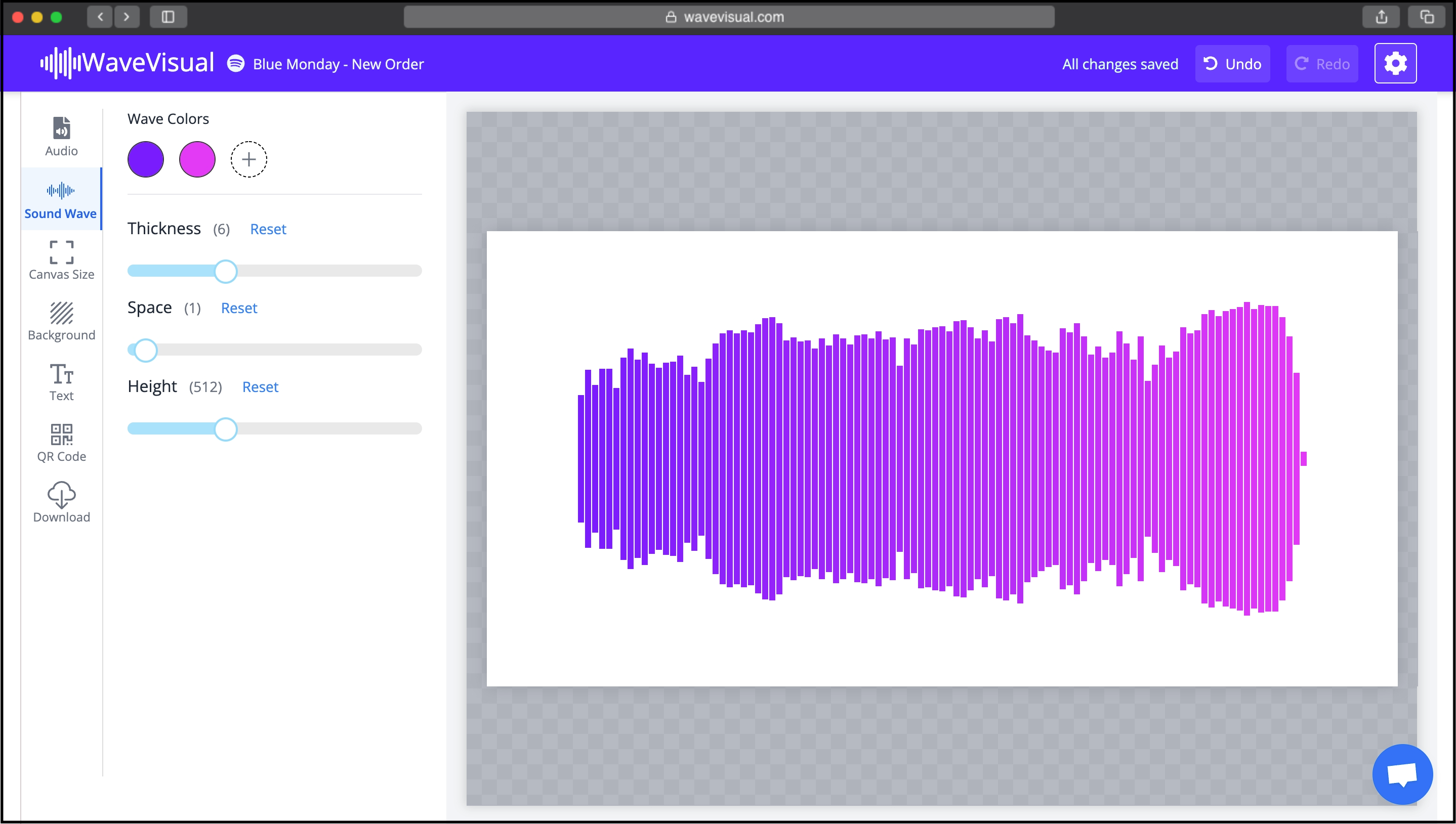Screen dimensions: 1456x824
Task: Open the Background options panel
Action: (61, 321)
